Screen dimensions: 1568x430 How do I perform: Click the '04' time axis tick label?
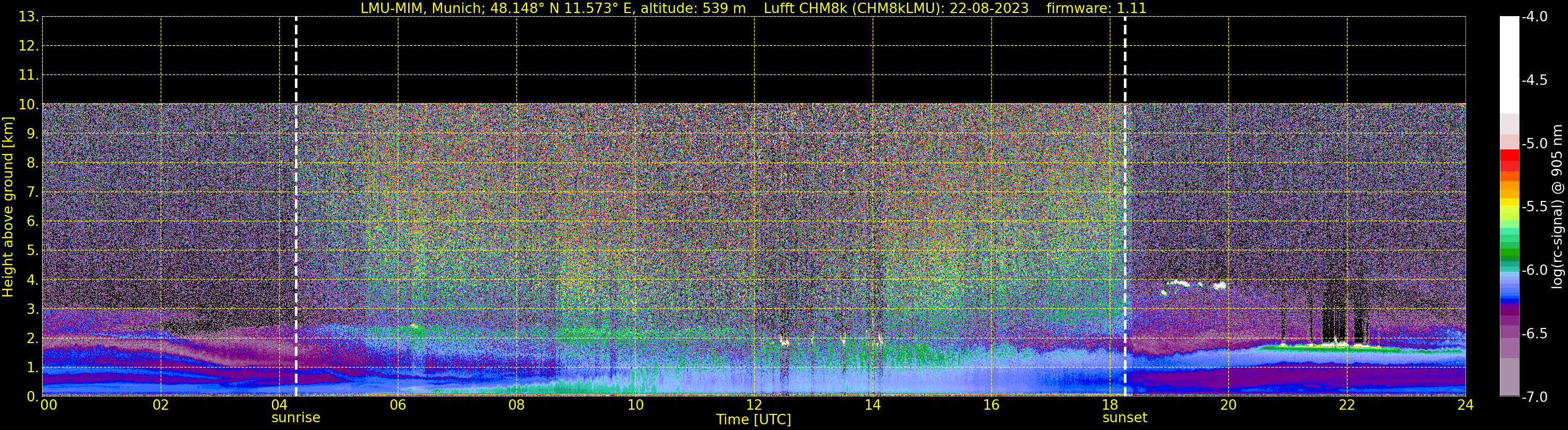[279, 405]
